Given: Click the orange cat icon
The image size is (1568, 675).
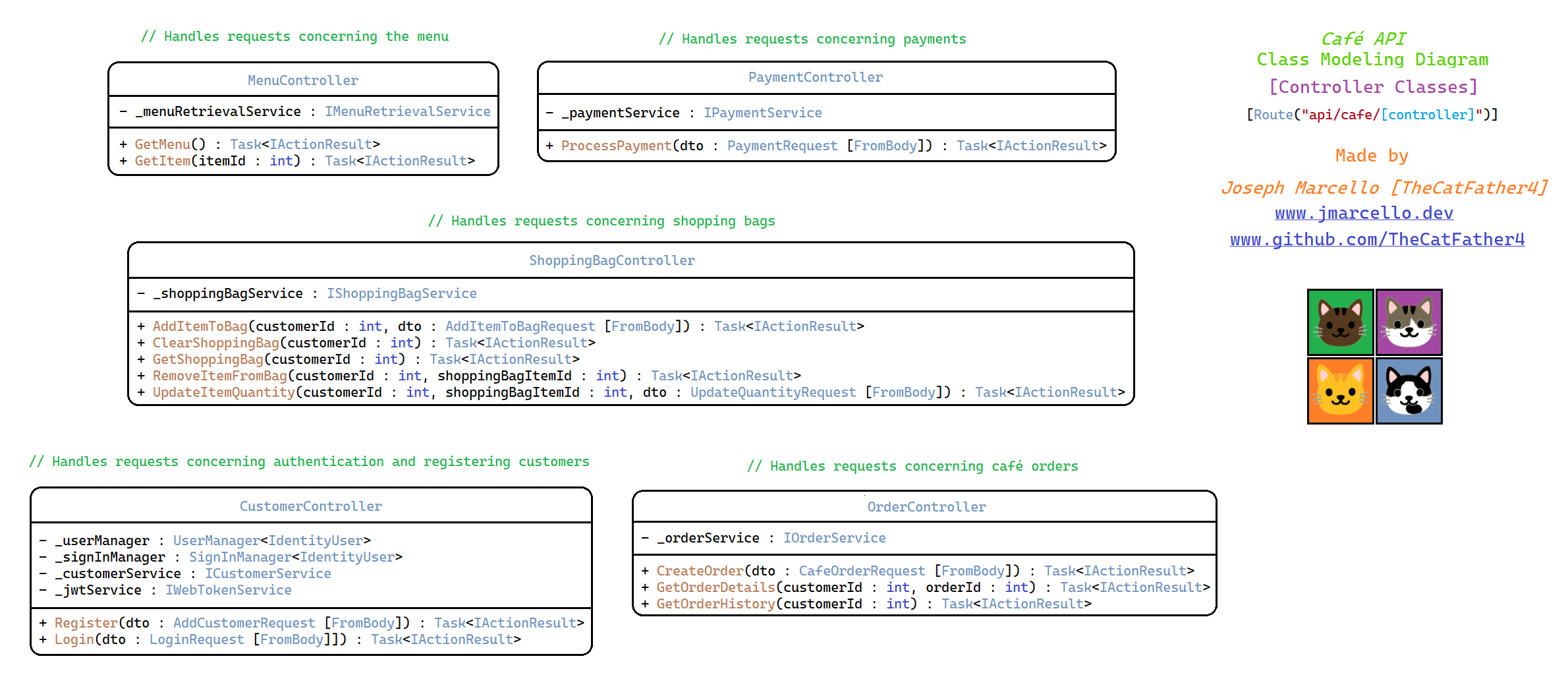Looking at the screenshot, I should click(x=1340, y=391).
